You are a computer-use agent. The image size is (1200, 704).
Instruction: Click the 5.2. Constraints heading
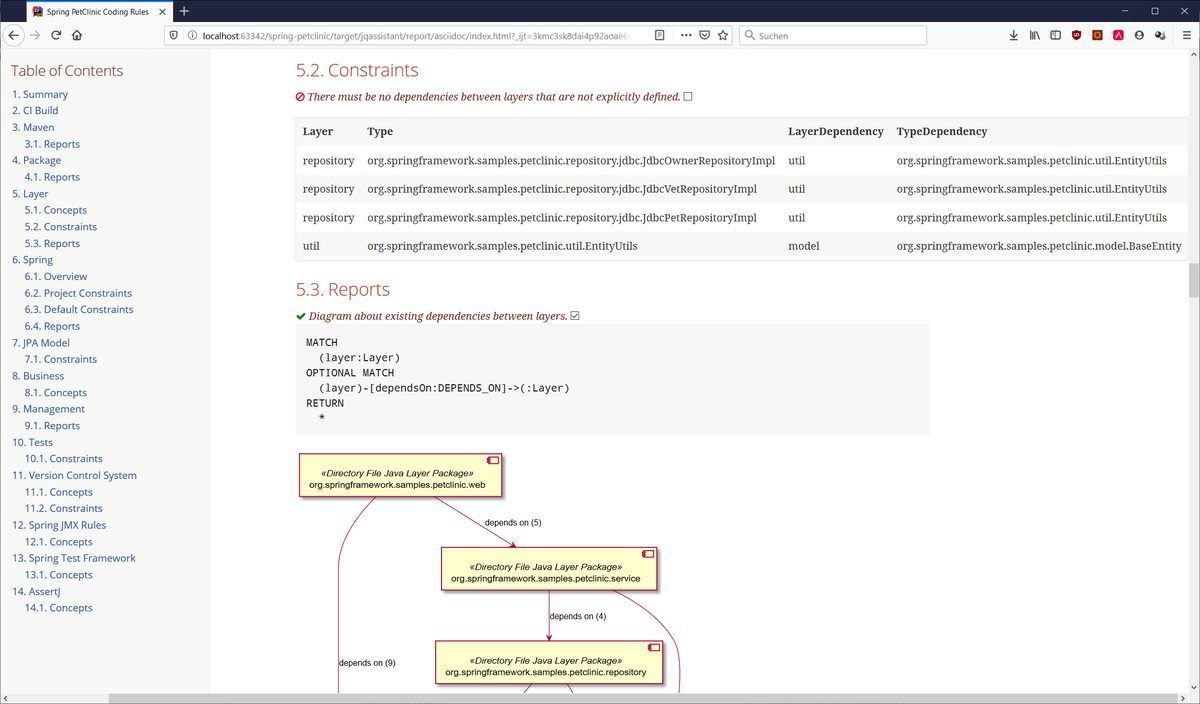(357, 71)
